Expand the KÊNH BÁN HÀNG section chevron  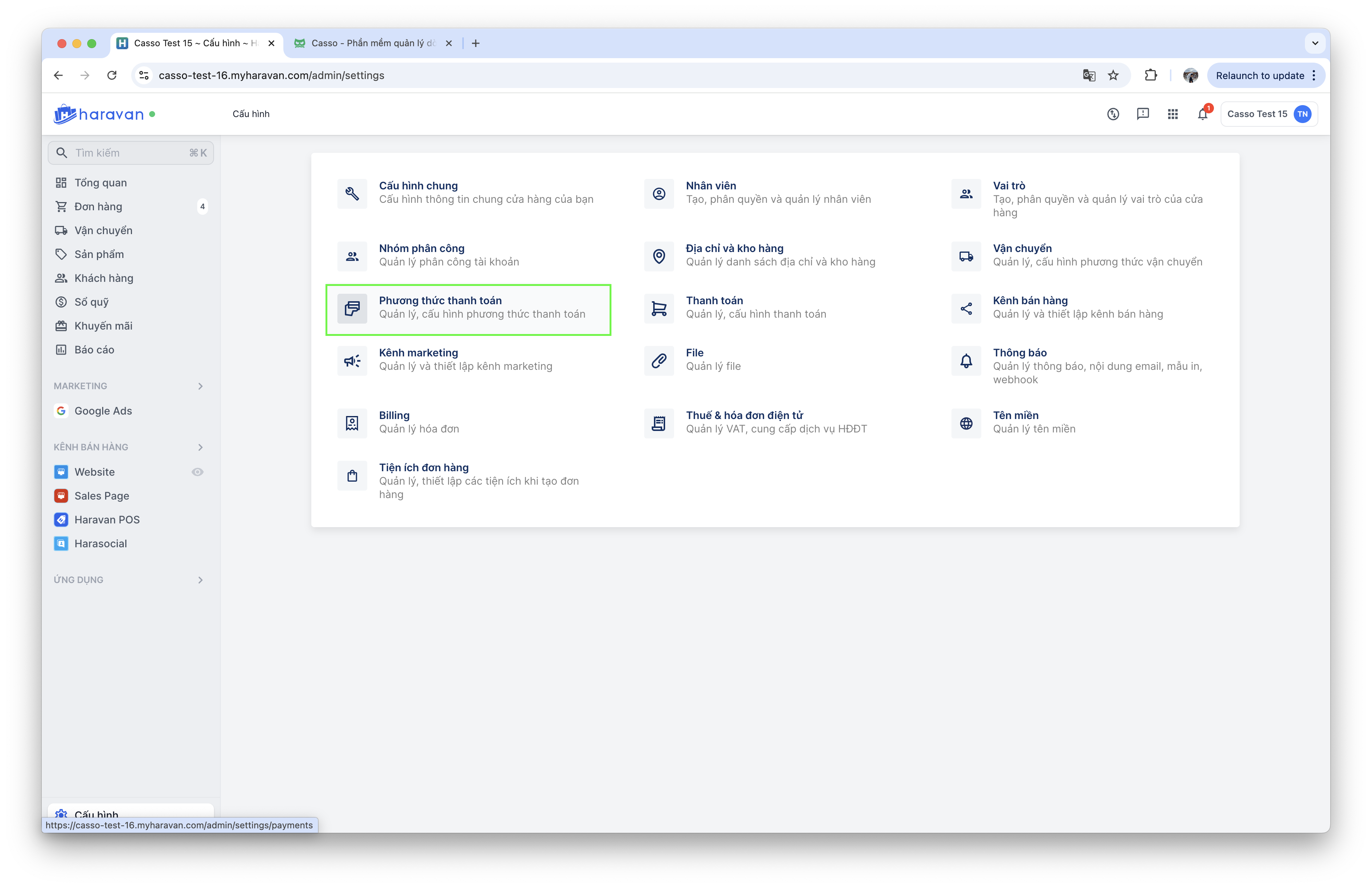click(200, 447)
